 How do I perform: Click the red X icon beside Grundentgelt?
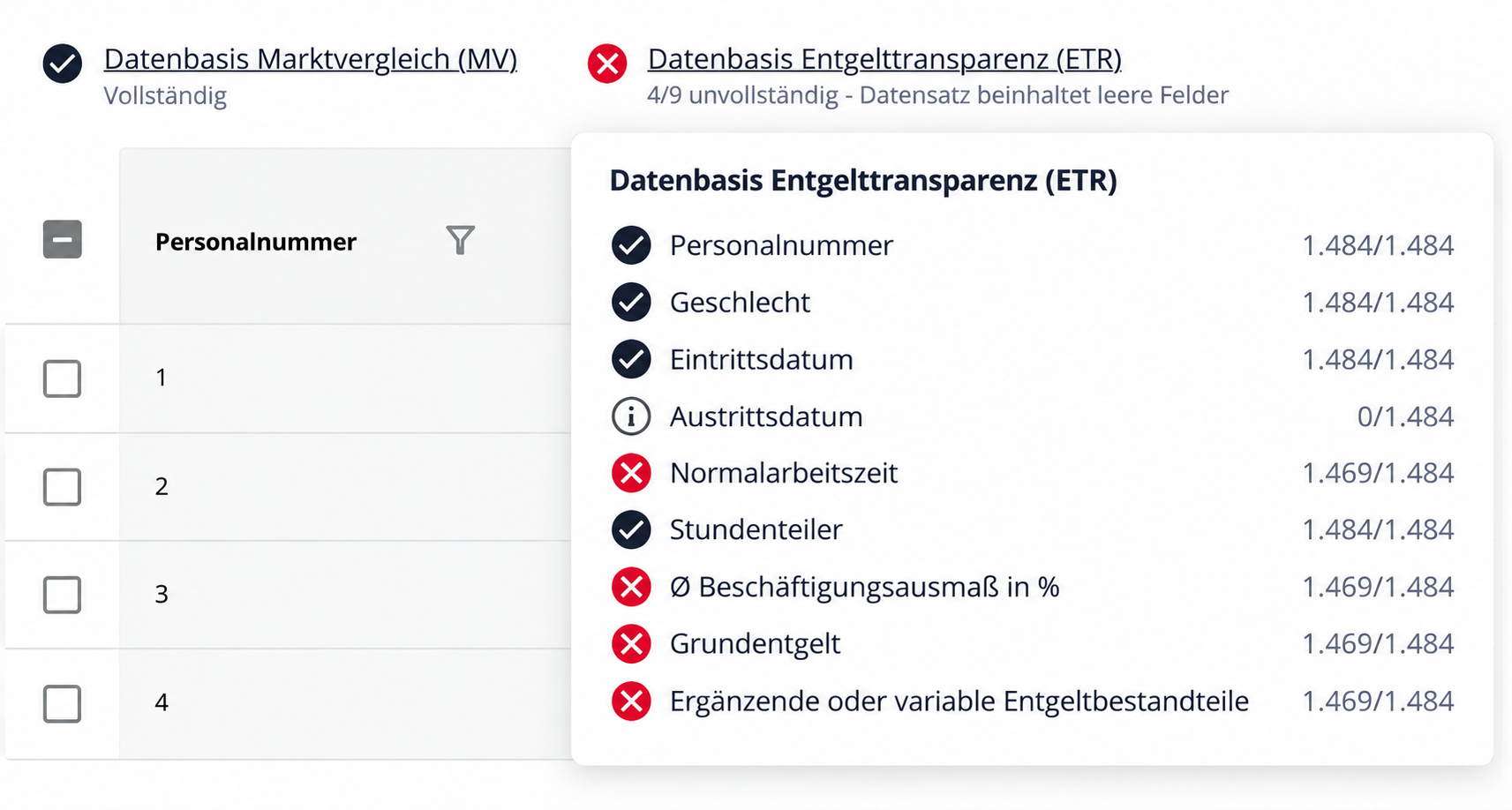(631, 644)
